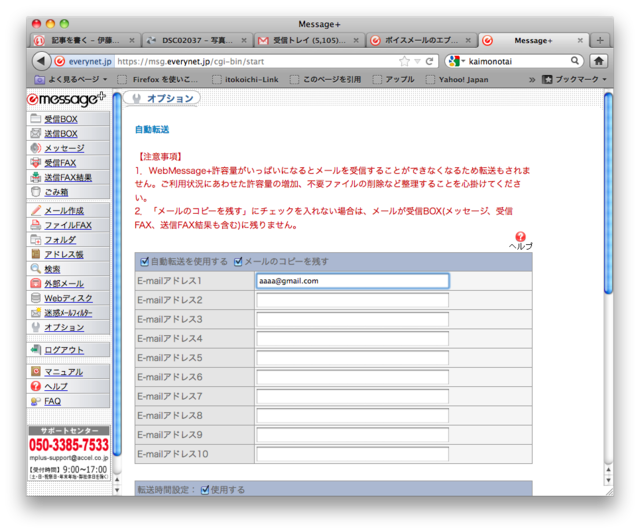Screen dimensions: 640x531
Task: Open the よく見るページ bookmarks dropdown
Action: (71, 79)
